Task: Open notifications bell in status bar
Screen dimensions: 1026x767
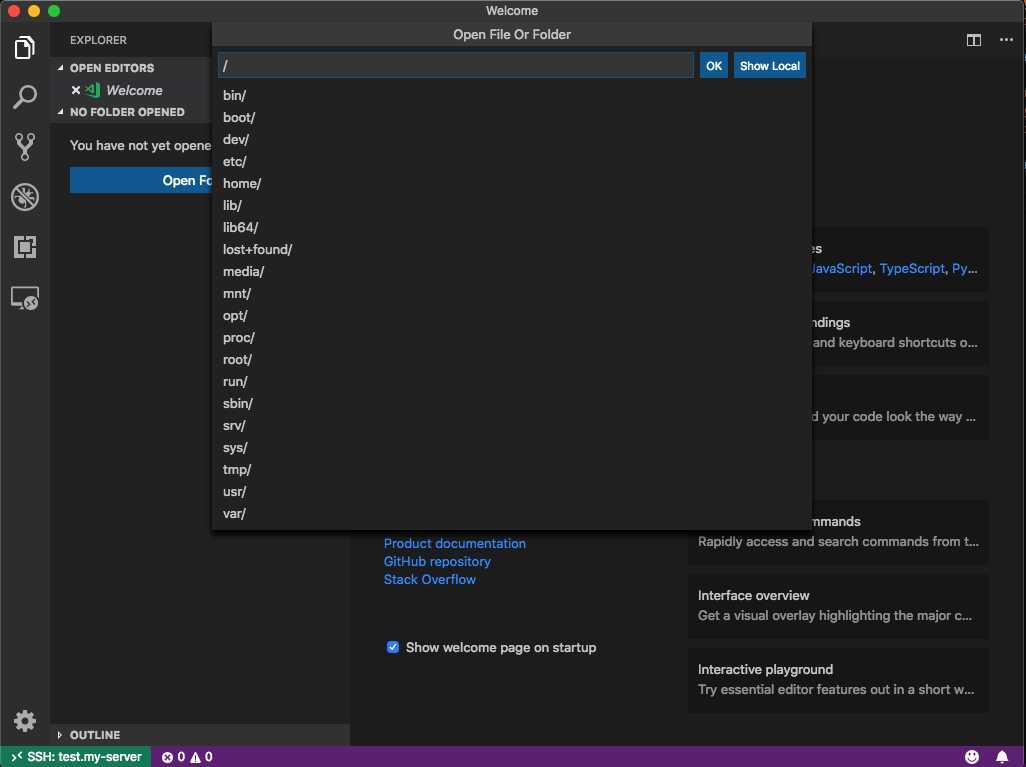Action: pos(1002,757)
